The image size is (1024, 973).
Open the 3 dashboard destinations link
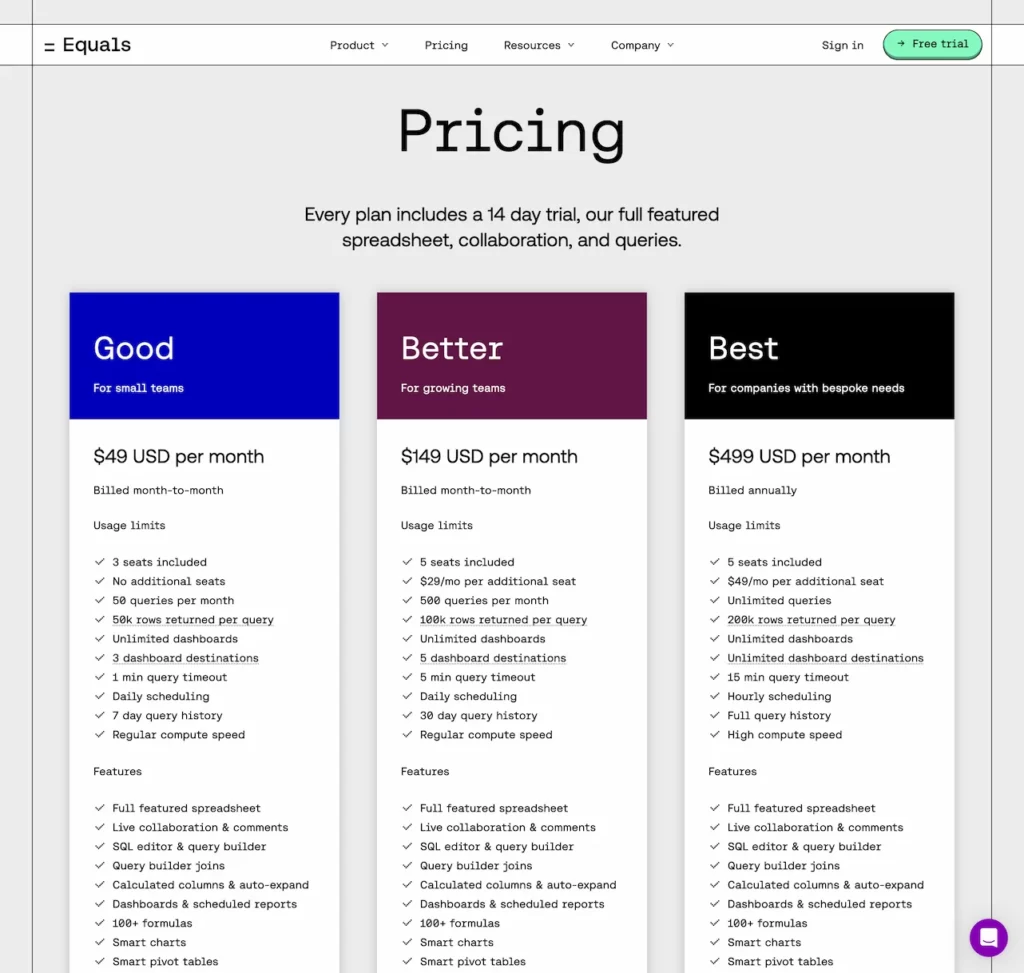tap(186, 658)
